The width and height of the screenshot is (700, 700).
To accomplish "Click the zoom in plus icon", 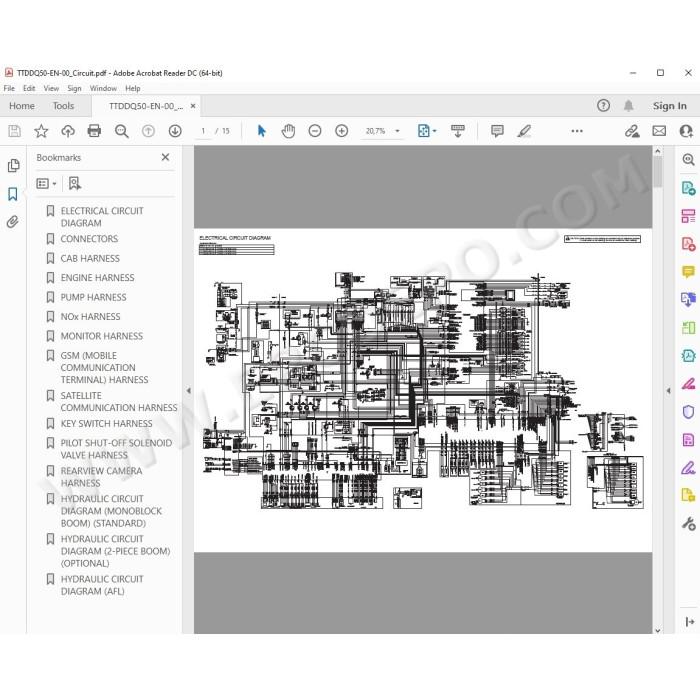I will pos(342,131).
